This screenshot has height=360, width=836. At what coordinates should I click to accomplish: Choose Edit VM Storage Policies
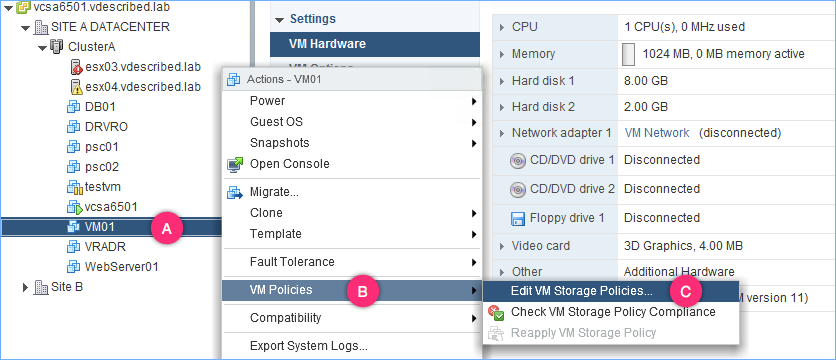coord(582,291)
